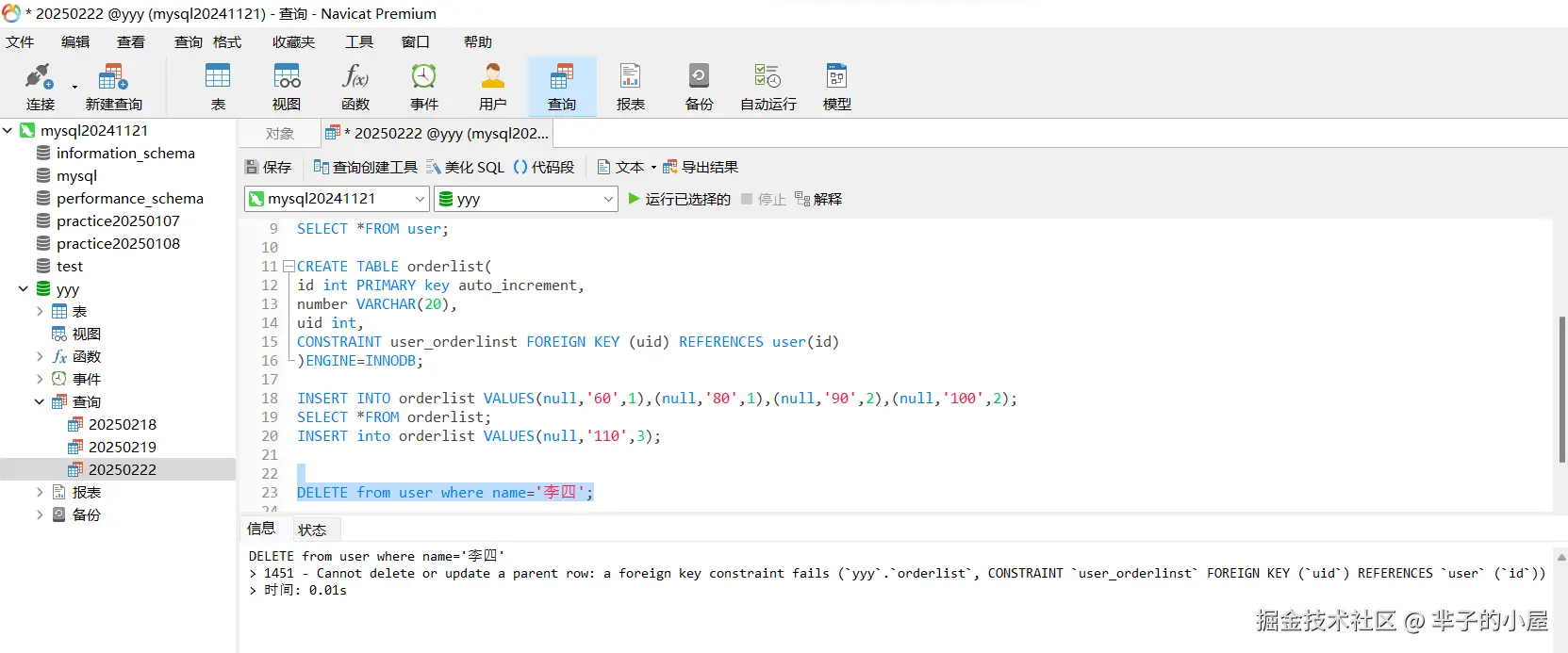Open the 用户 users toolbar icon
1568x653 pixels.
[493, 87]
